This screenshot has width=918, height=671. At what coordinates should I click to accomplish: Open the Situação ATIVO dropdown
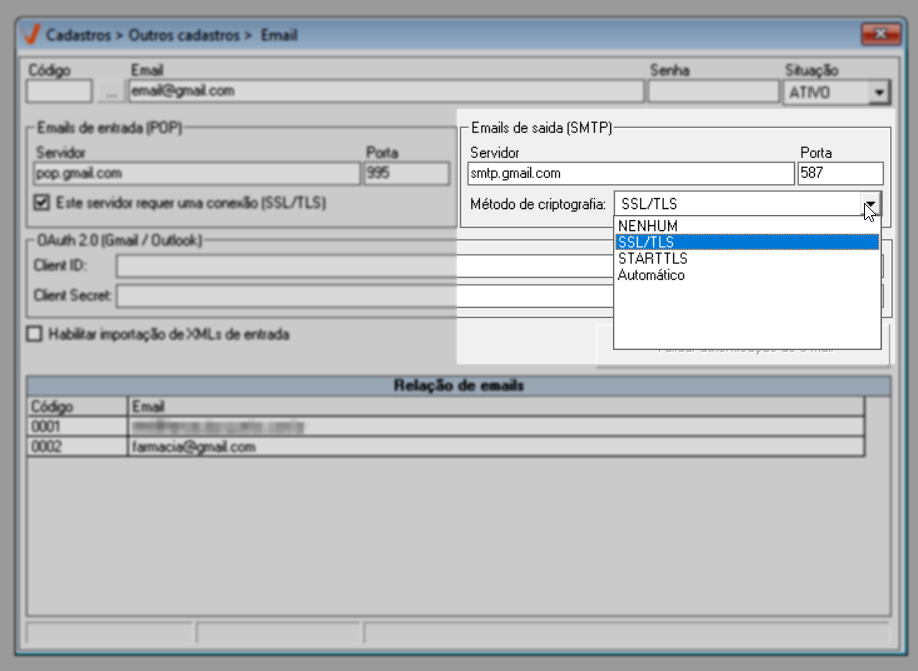[879, 93]
